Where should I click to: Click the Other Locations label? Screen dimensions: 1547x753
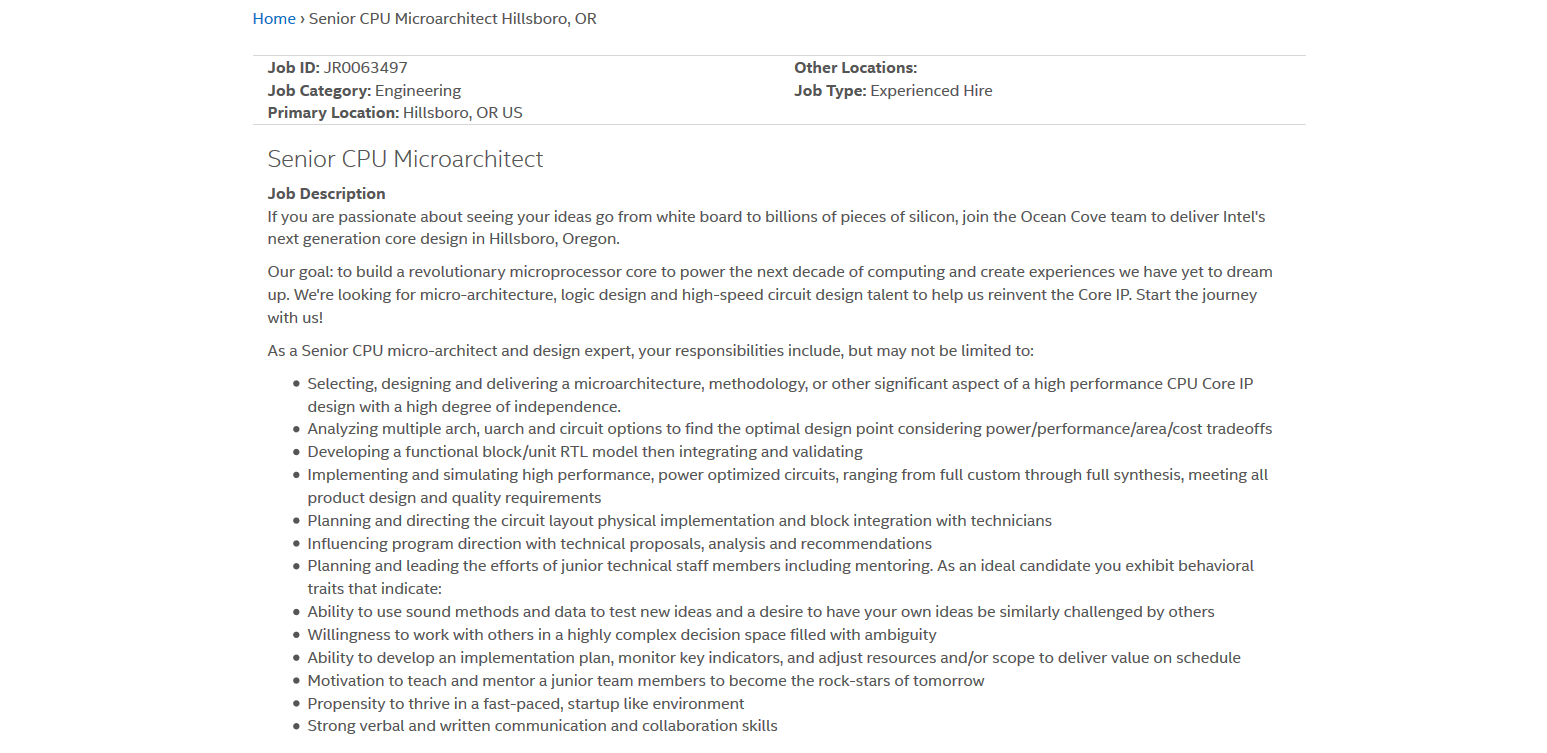point(855,68)
